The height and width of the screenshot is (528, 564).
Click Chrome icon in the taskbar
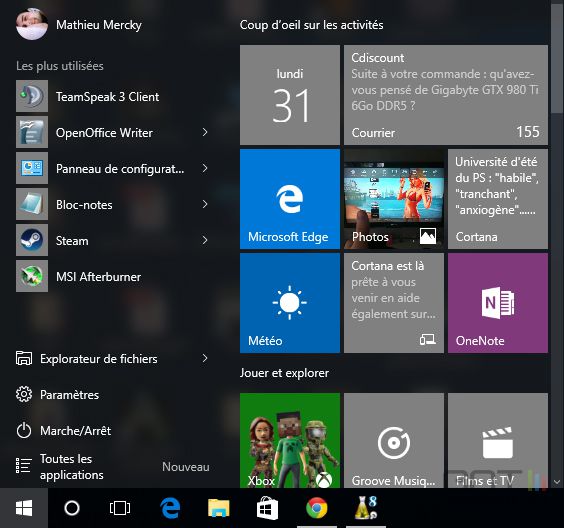tap(317, 508)
